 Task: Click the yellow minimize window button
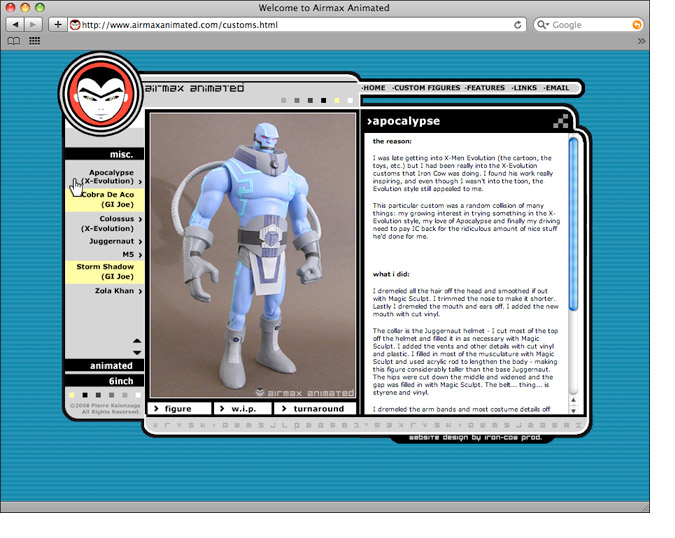[25, 7]
